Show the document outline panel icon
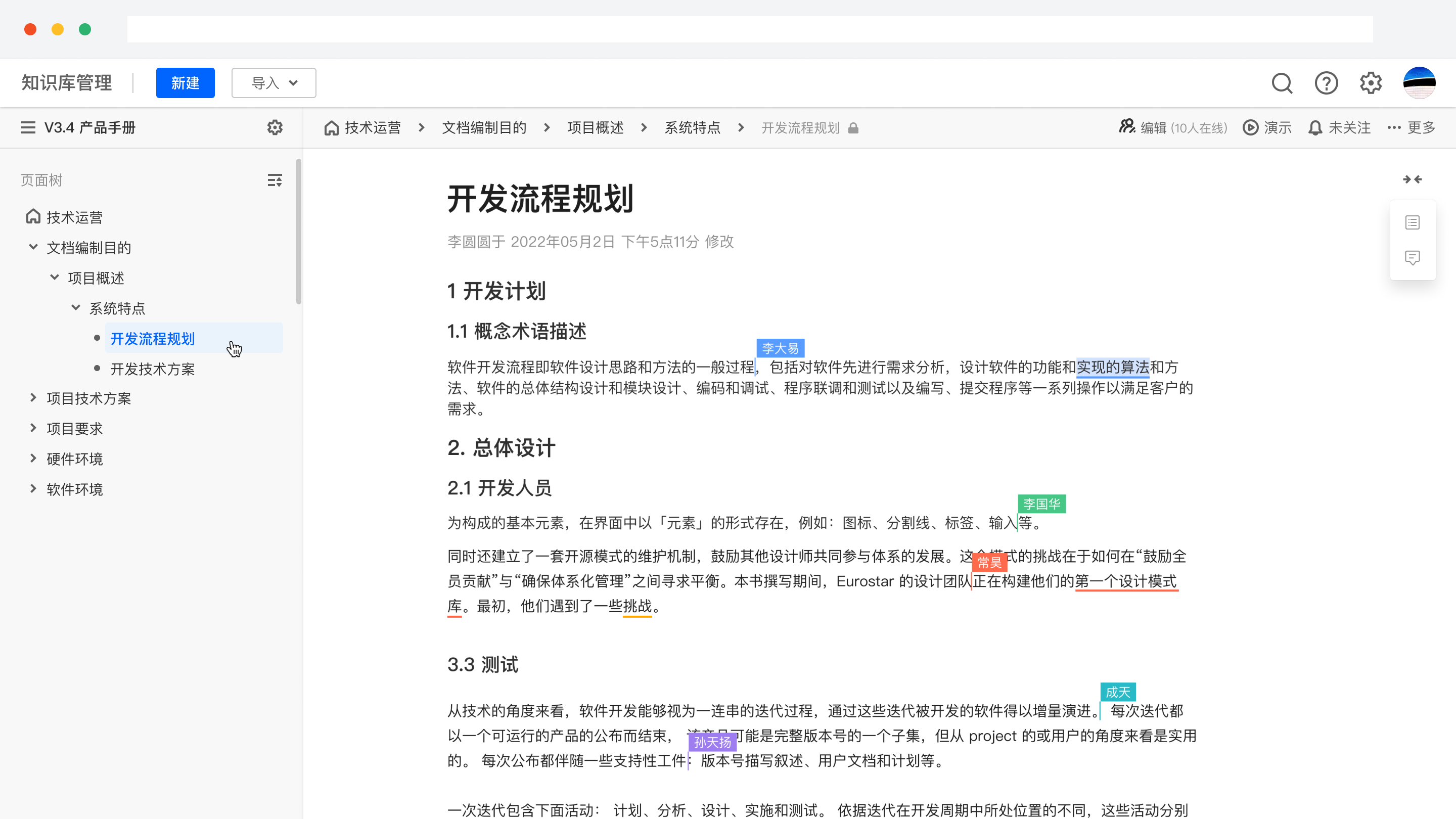Screen dimensions: 1456x819 click(1412, 222)
